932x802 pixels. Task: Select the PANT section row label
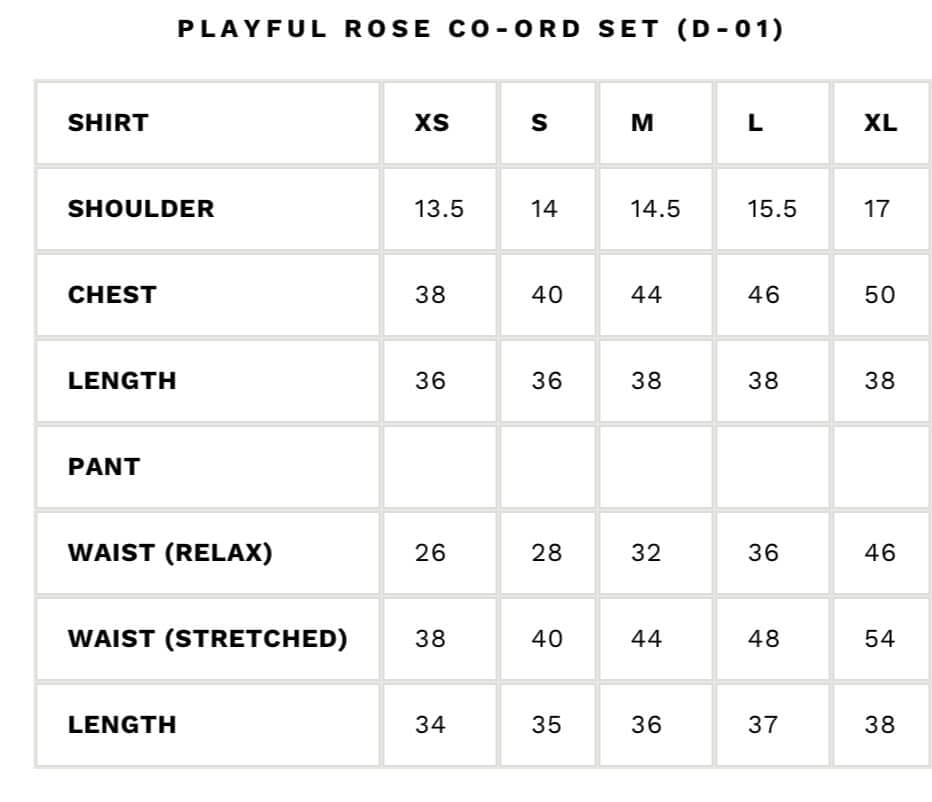coord(104,467)
